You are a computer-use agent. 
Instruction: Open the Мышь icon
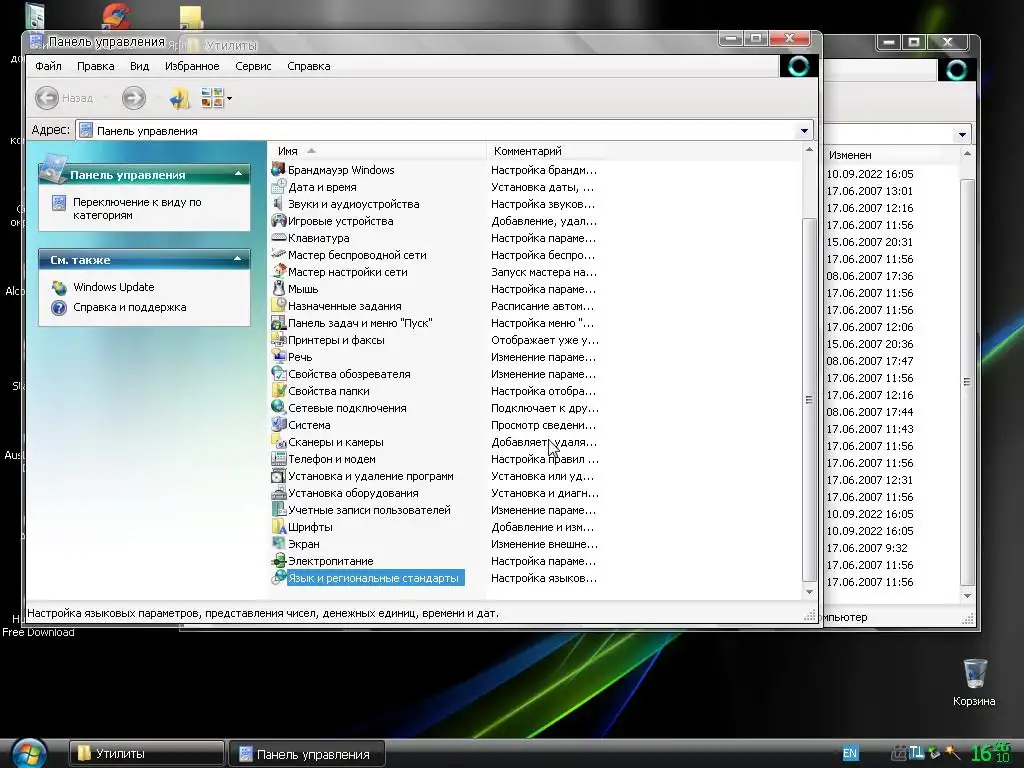coord(278,289)
